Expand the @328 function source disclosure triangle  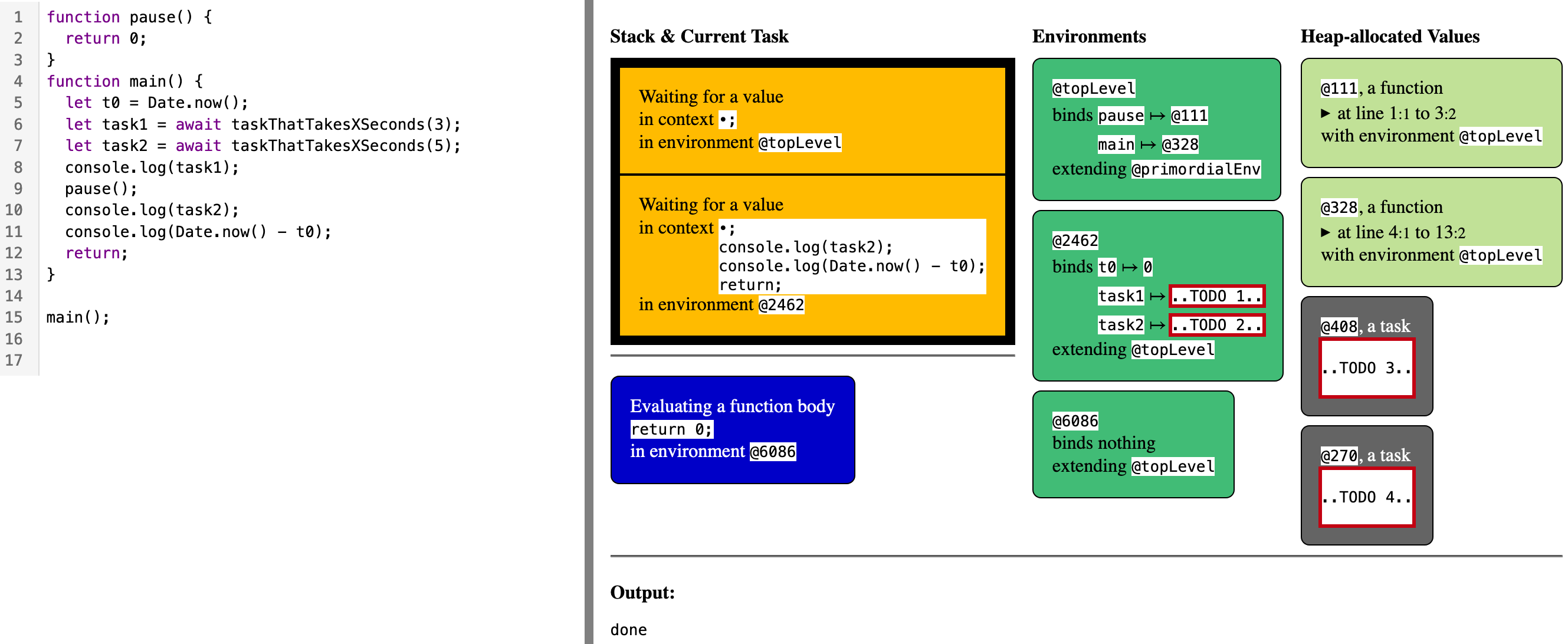pyautogui.click(x=1325, y=232)
